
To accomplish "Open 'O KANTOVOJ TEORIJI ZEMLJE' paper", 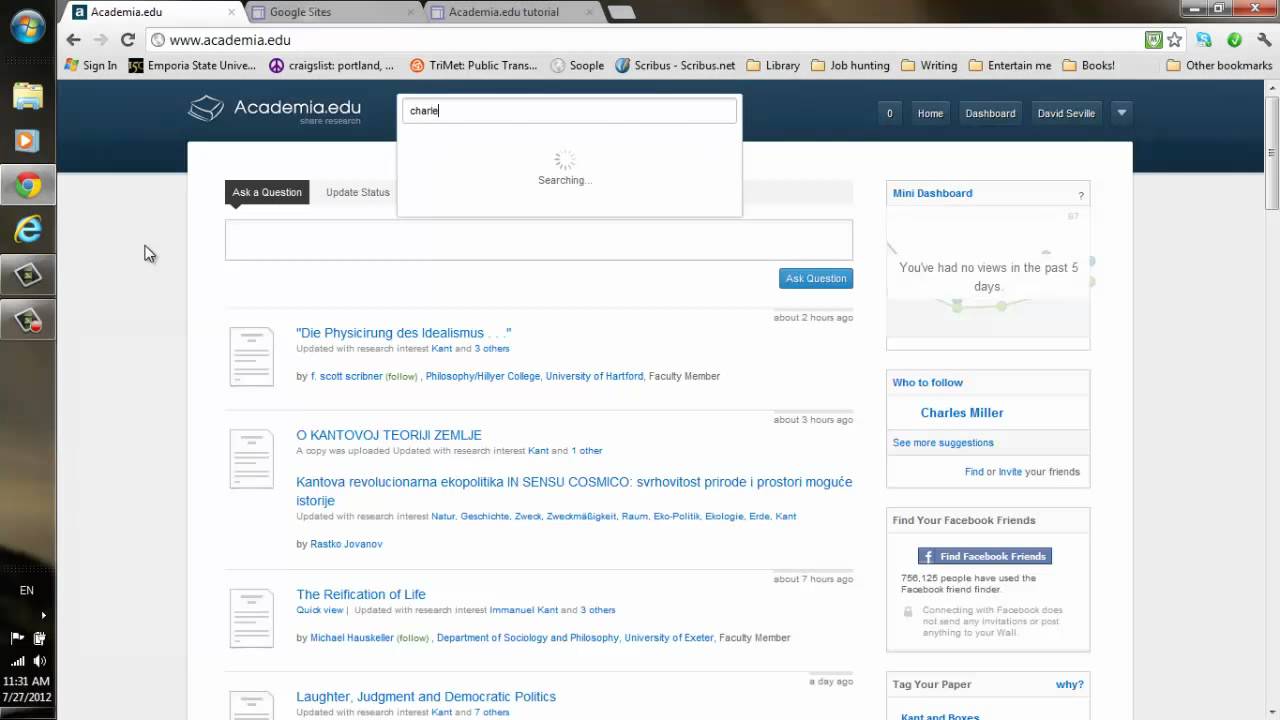I will 389,435.
